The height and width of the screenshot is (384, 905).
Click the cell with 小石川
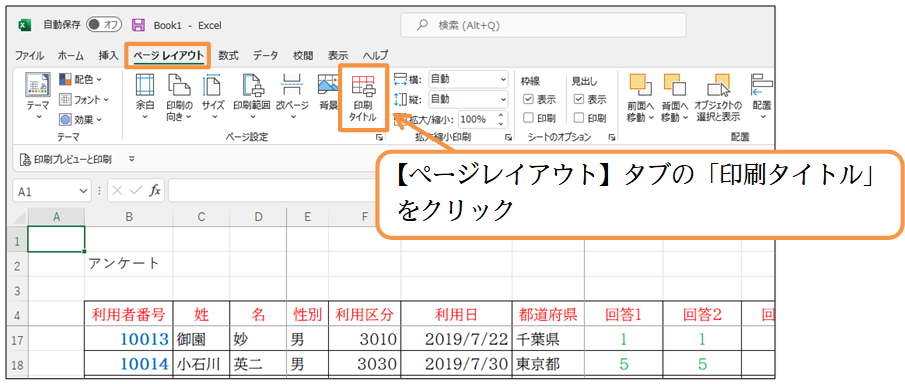point(201,364)
